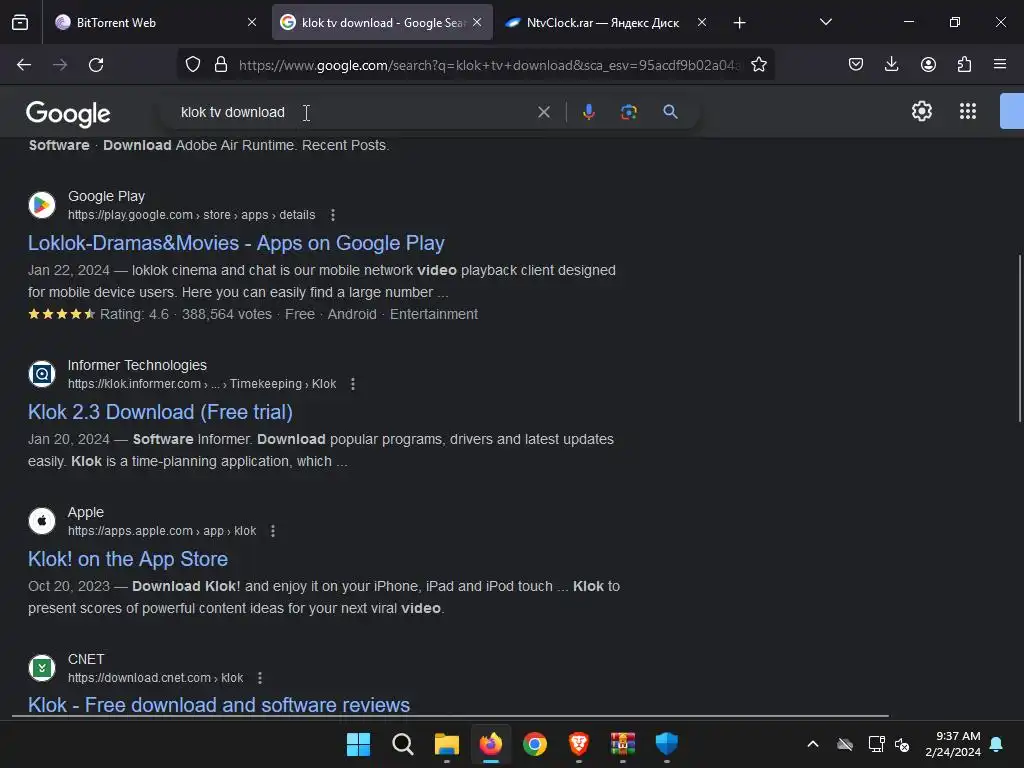
Task: Open File Explorer from taskbar
Action: 447,744
